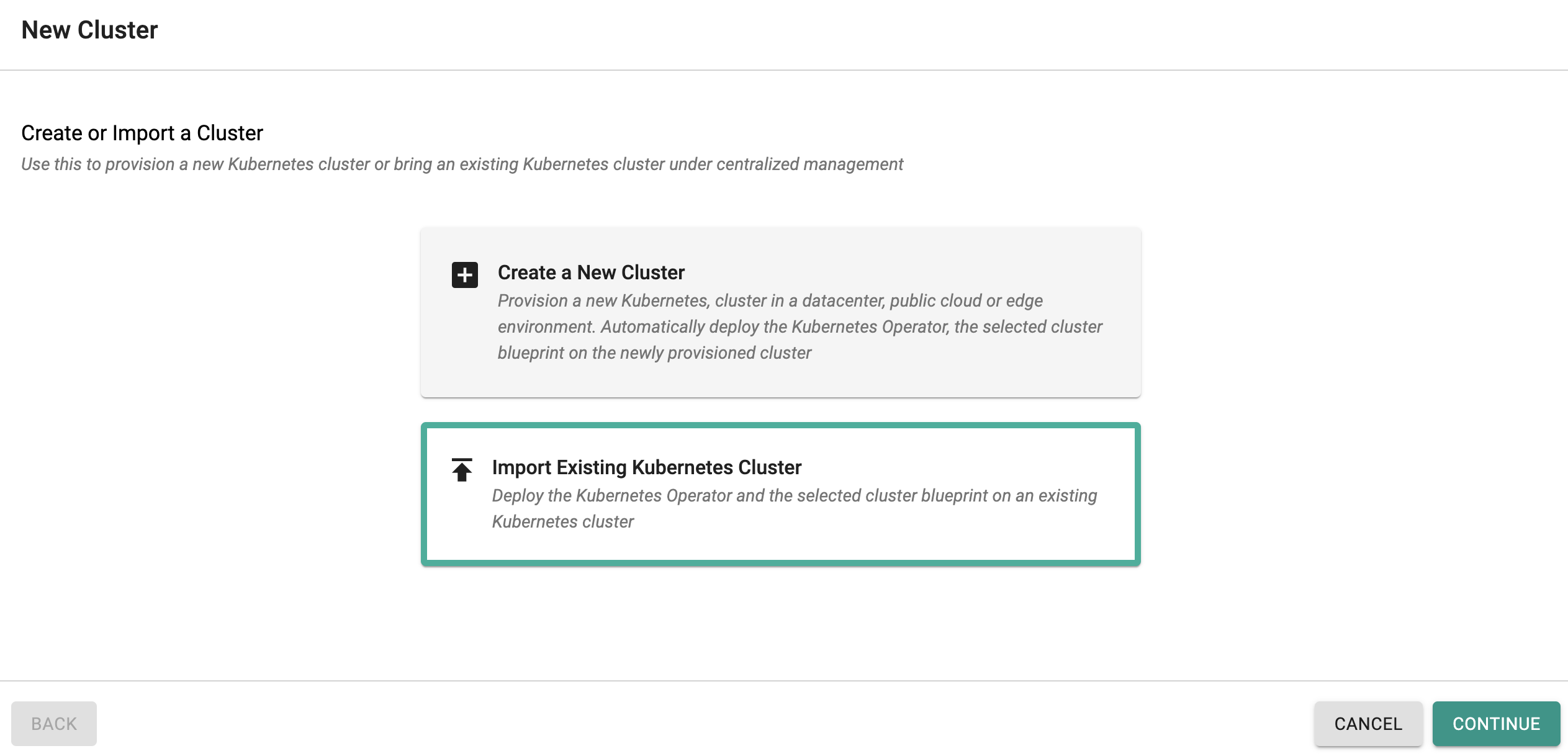Select the Create a New Cluster card
The height and width of the screenshot is (756, 1568).
(780, 312)
